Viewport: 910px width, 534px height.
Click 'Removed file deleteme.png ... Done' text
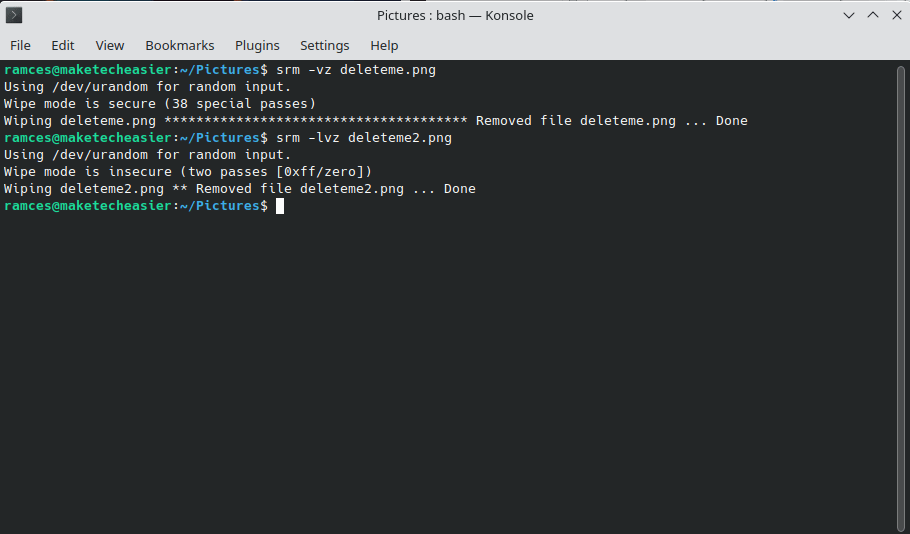tap(612, 121)
